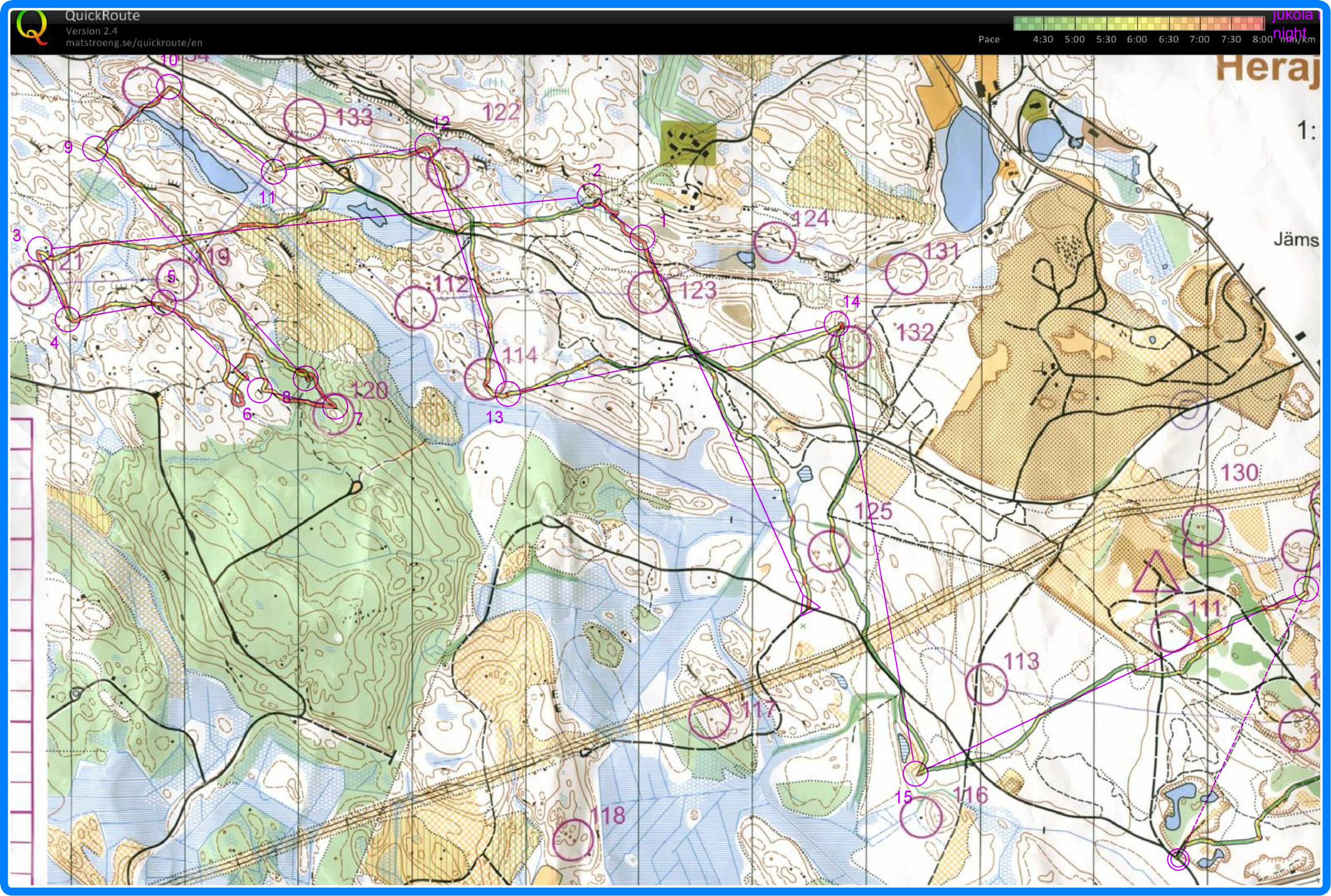
Task: Click the jukola night title text
Action: [x=1296, y=24]
